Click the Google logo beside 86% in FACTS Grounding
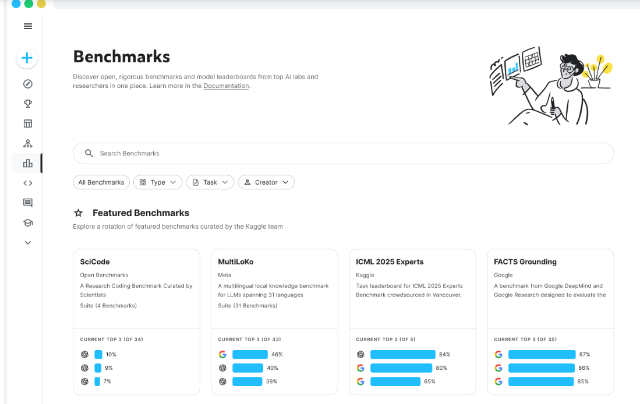 (498, 368)
